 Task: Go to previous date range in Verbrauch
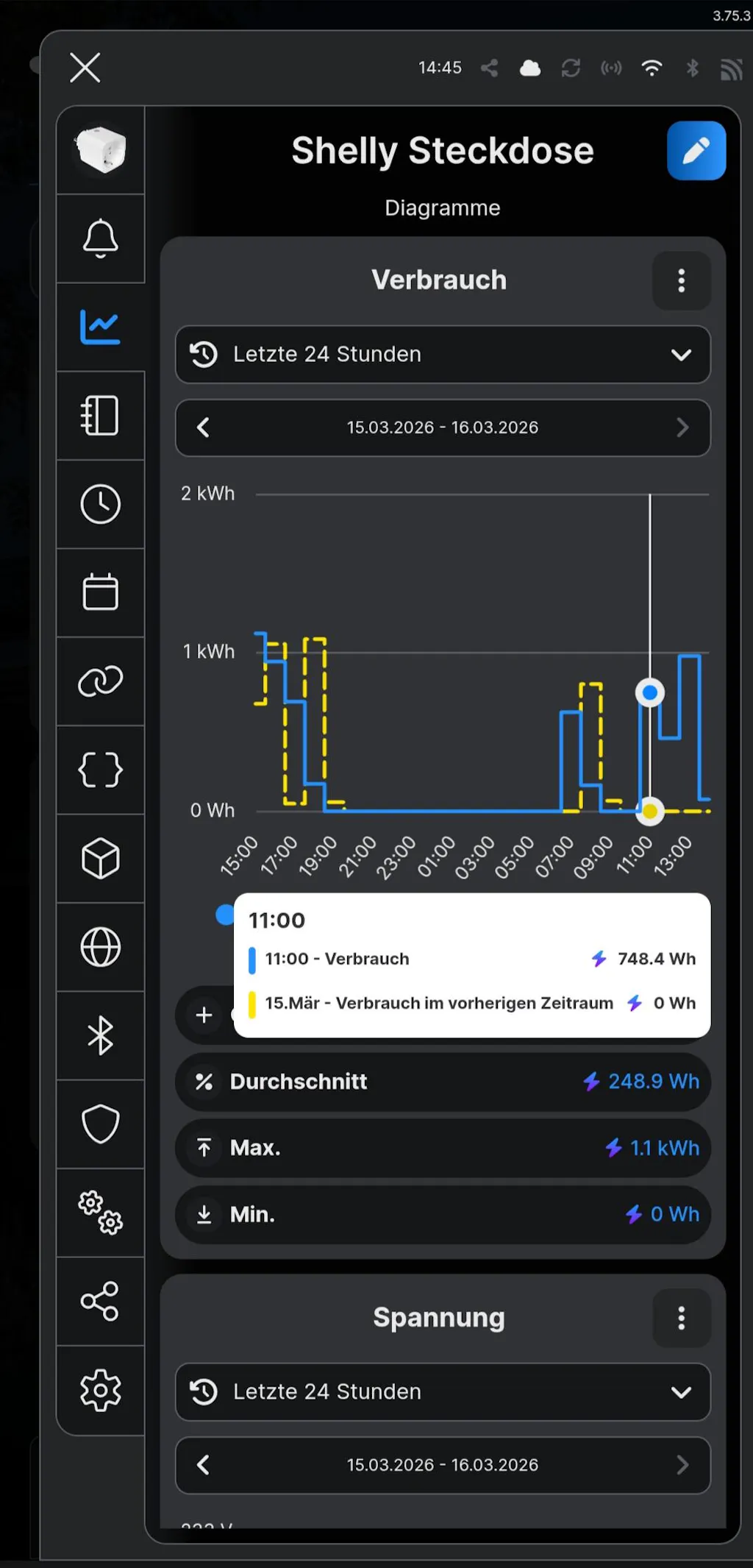pyautogui.click(x=204, y=428)
